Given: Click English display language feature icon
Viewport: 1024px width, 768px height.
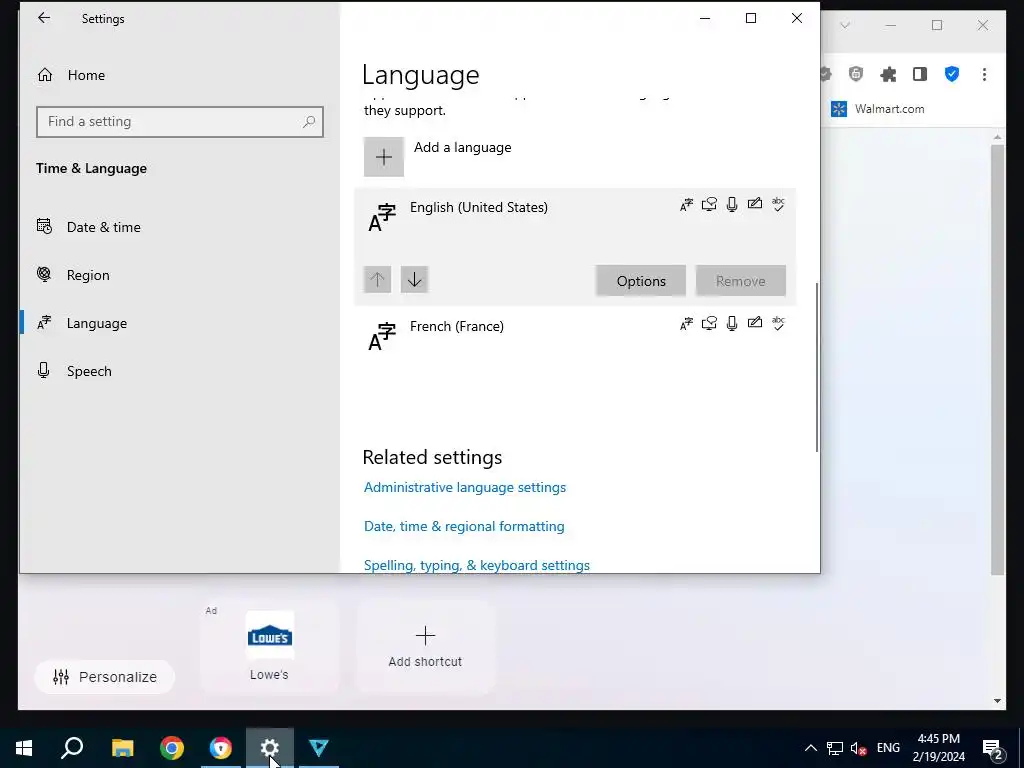Looking at the screenshot, I should coord(686,205).
